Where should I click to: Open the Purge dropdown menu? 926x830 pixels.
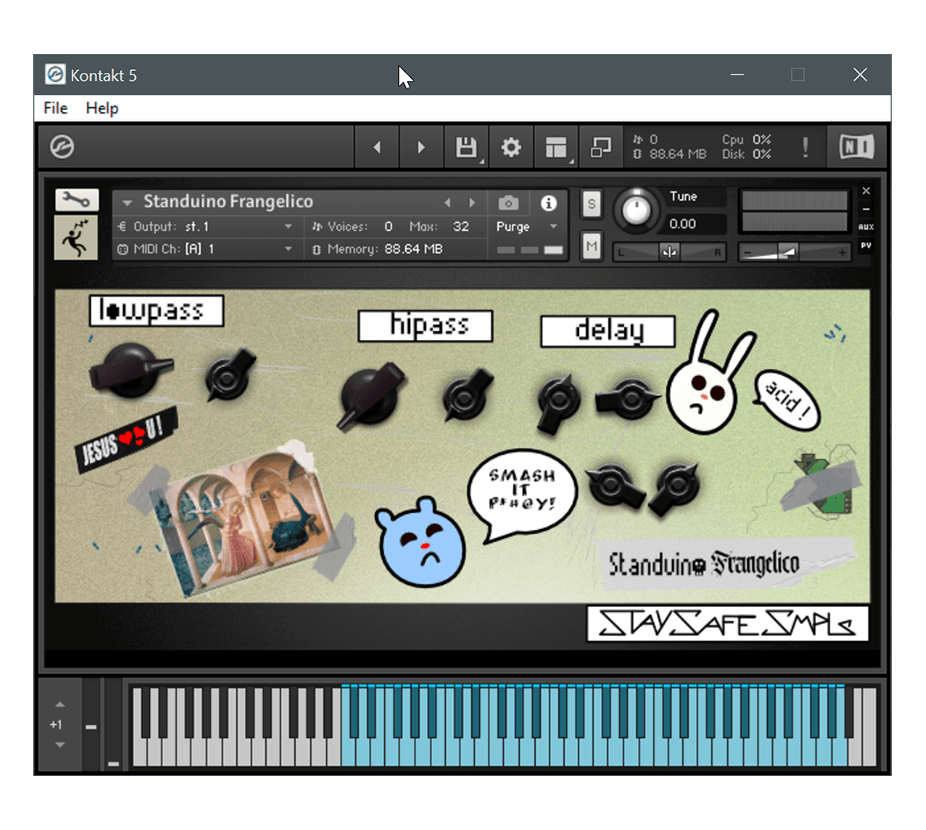527,227
